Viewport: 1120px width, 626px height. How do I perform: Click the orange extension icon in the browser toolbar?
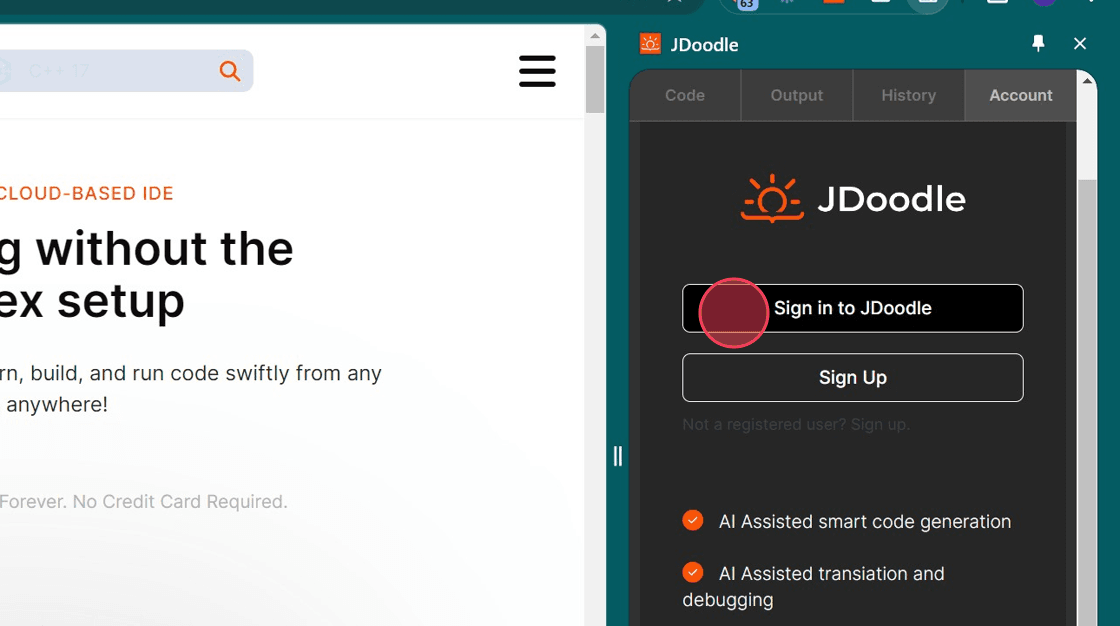[x=834, y=4]
